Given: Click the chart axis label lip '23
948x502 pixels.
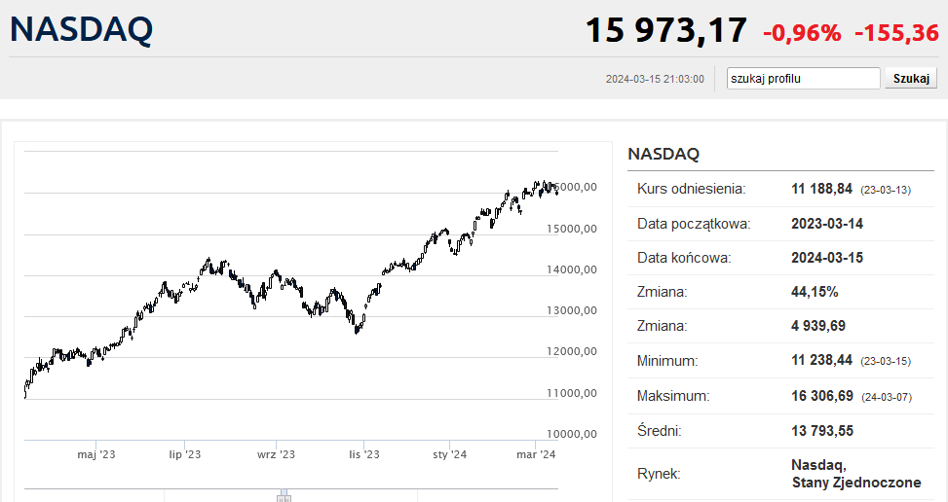Looking at the screenshot, I should (185, 454).
